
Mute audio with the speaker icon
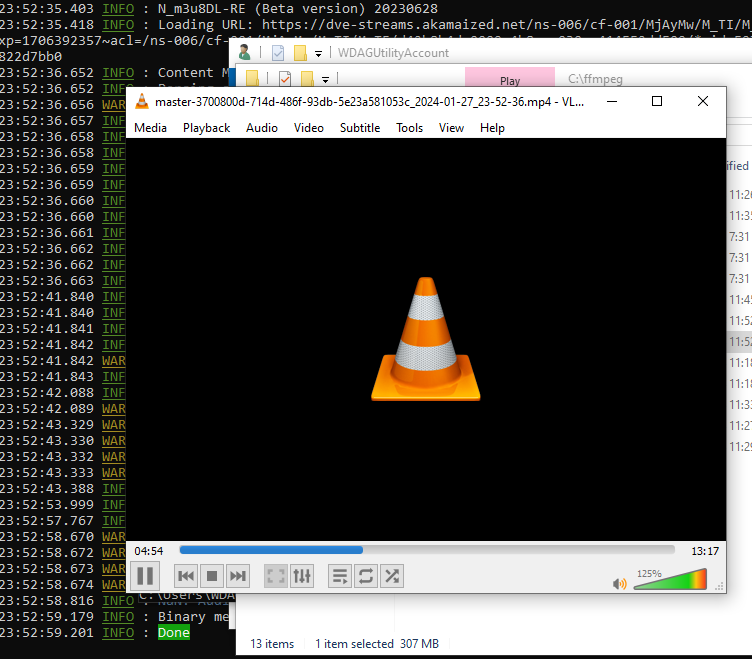(619, 584)
